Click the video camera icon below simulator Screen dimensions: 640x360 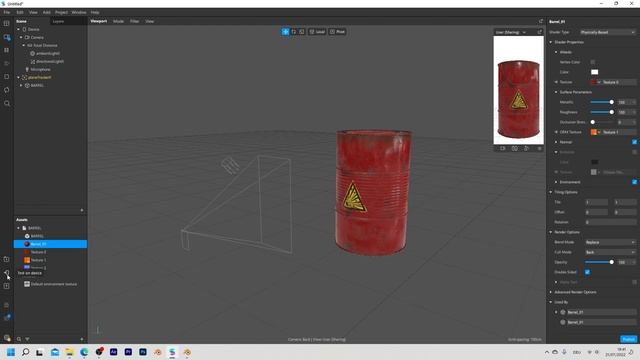(x=503, y=149)
